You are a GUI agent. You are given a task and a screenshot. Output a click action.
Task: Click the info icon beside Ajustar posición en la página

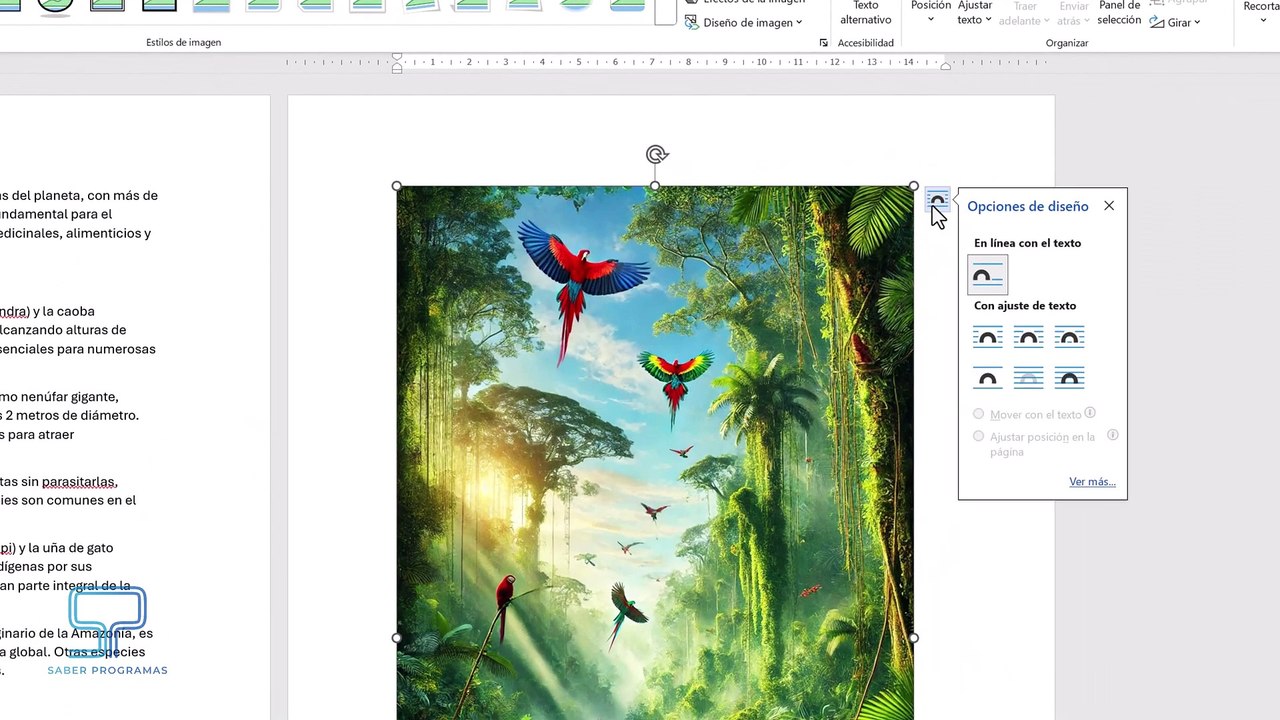click(x=1113, y=435)
